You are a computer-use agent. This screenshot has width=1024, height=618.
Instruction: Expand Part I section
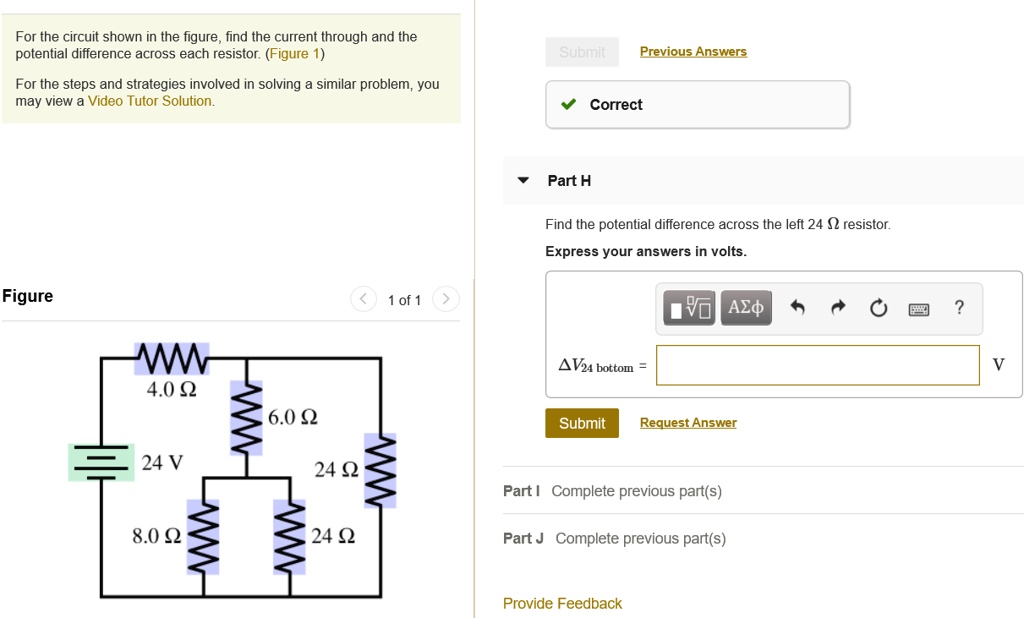[x=523, y=491]
